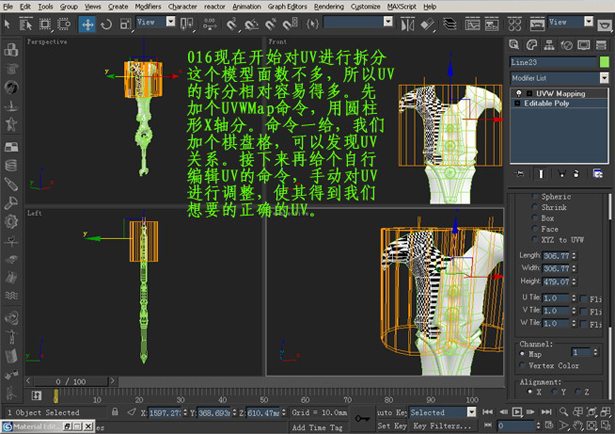Click the green object color swatch
Viewport: 615px width, 434px height.
[x=604, y=62]
